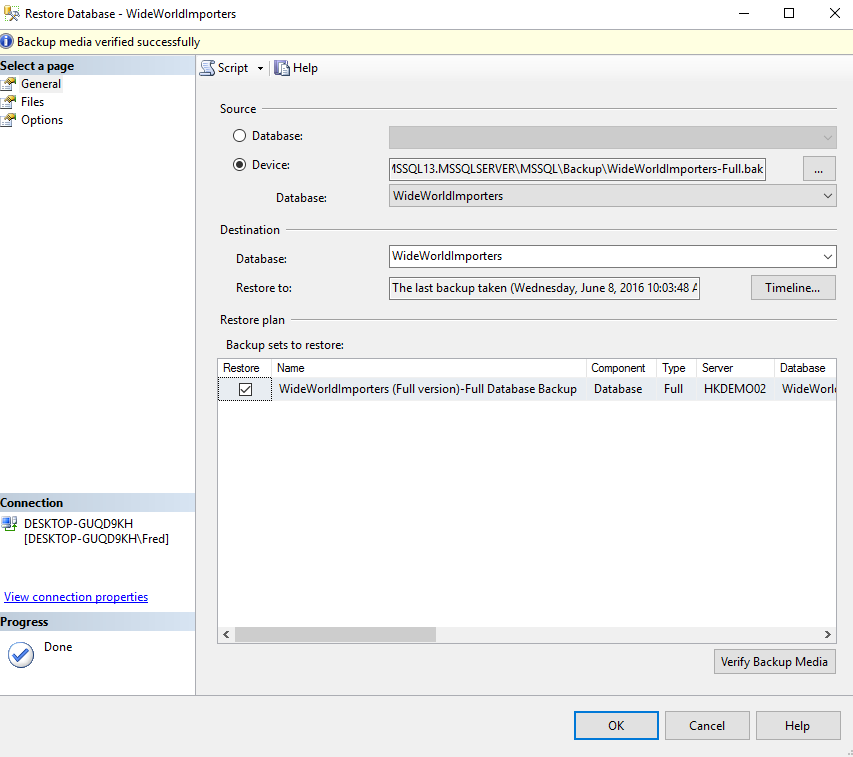Click the Files page icon
The width and height of the screenshot is (853, 757).
point(9,102)
